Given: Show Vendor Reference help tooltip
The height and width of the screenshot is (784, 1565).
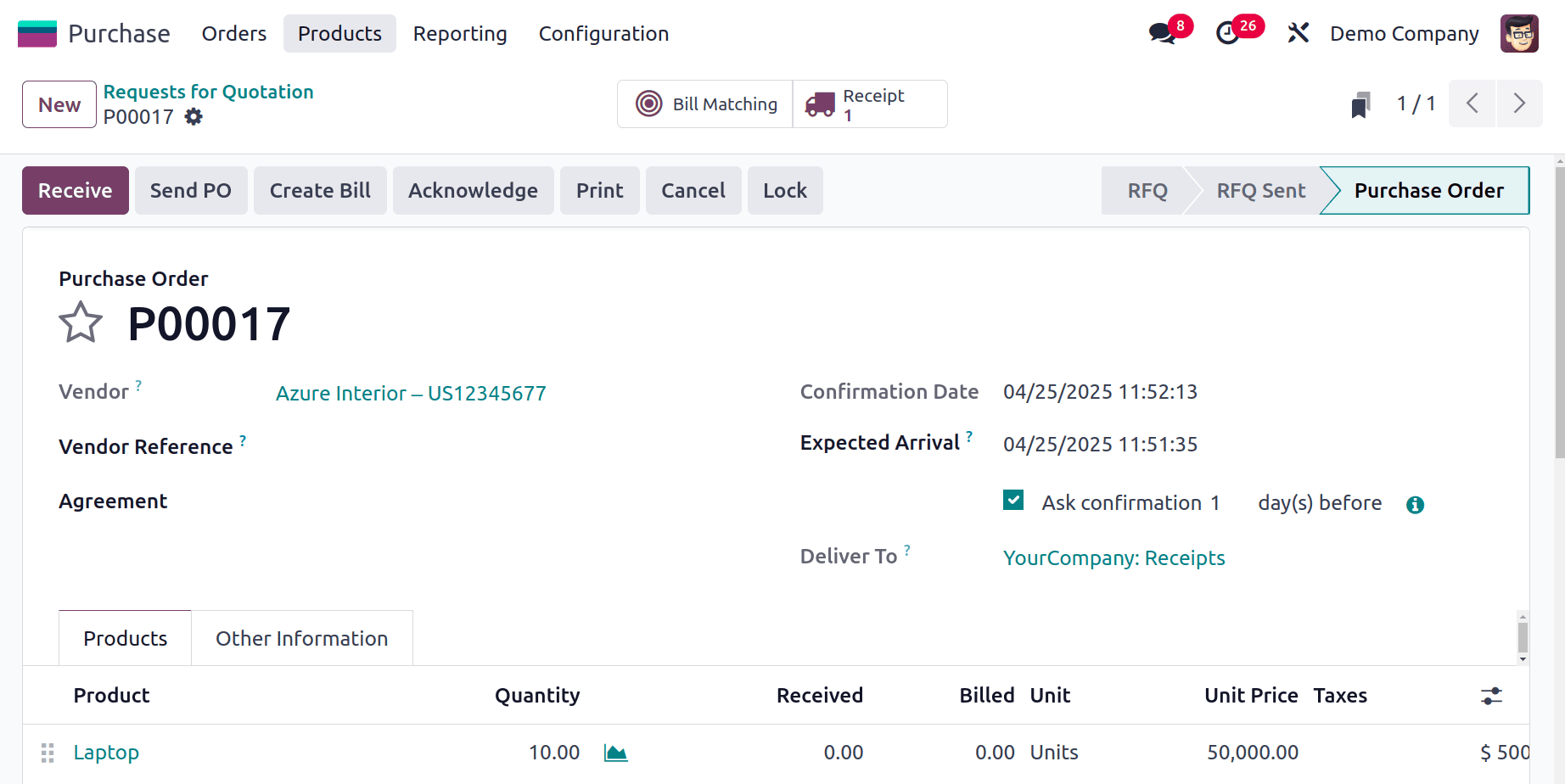Looking at the screenshot, I should (x=243, y=440).
